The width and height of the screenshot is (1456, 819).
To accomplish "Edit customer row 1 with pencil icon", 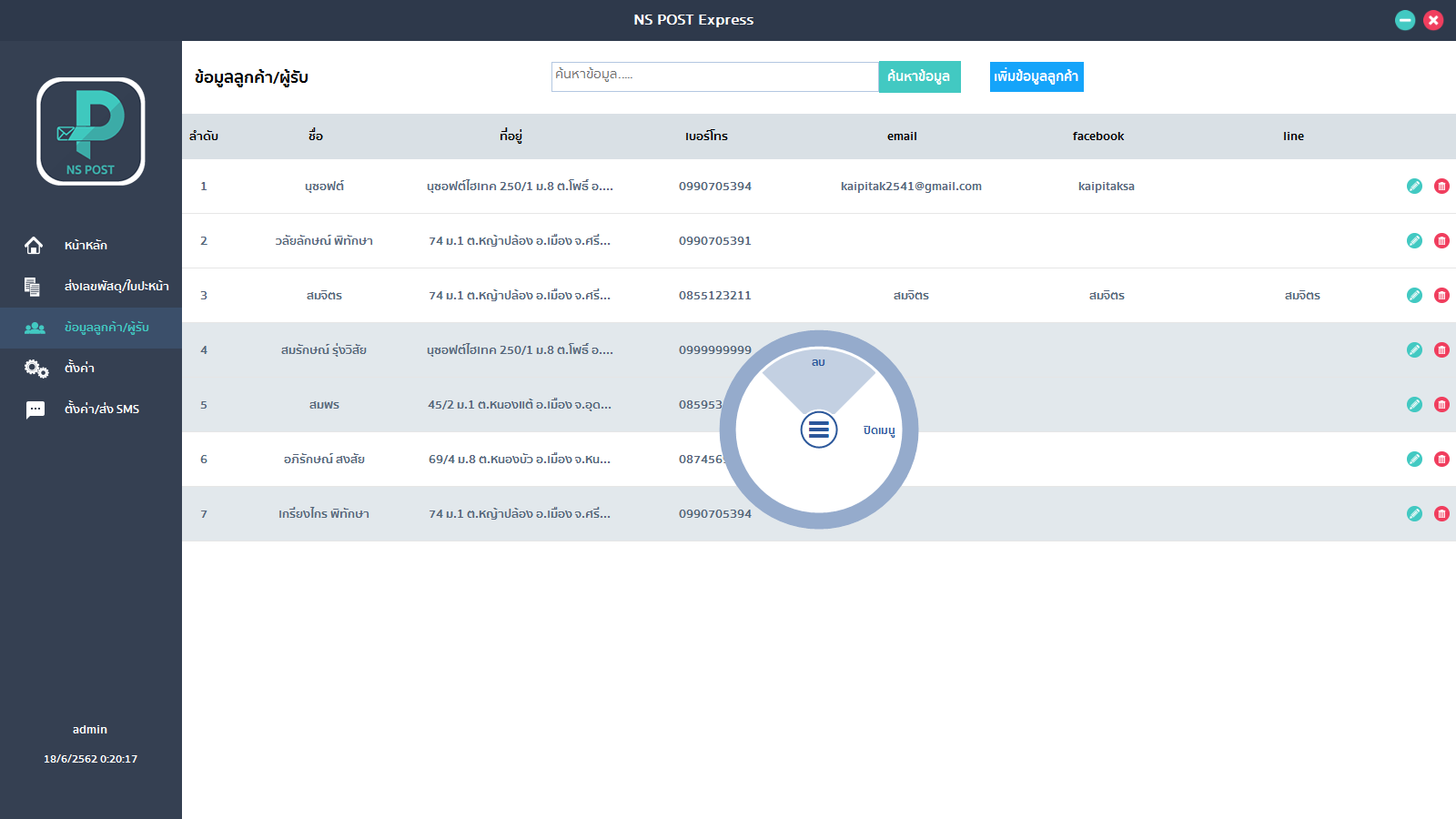I will (1414, 186).
